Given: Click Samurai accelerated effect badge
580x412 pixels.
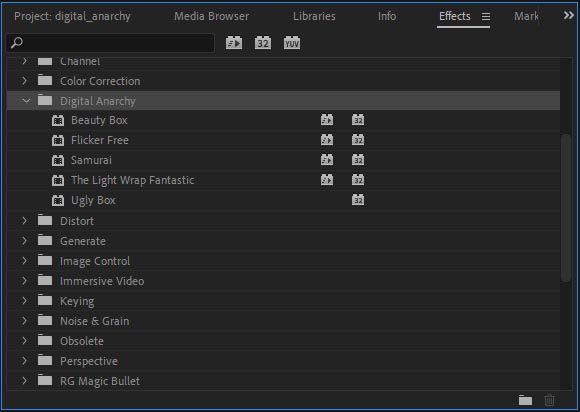Looking at the screenshot, I should [x=327, y=160].
